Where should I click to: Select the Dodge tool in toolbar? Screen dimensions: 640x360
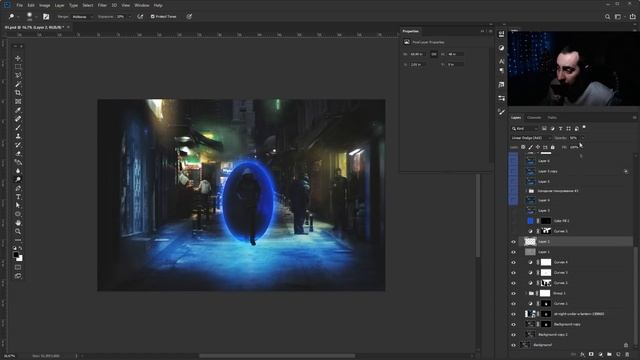(x=18, y=180)
